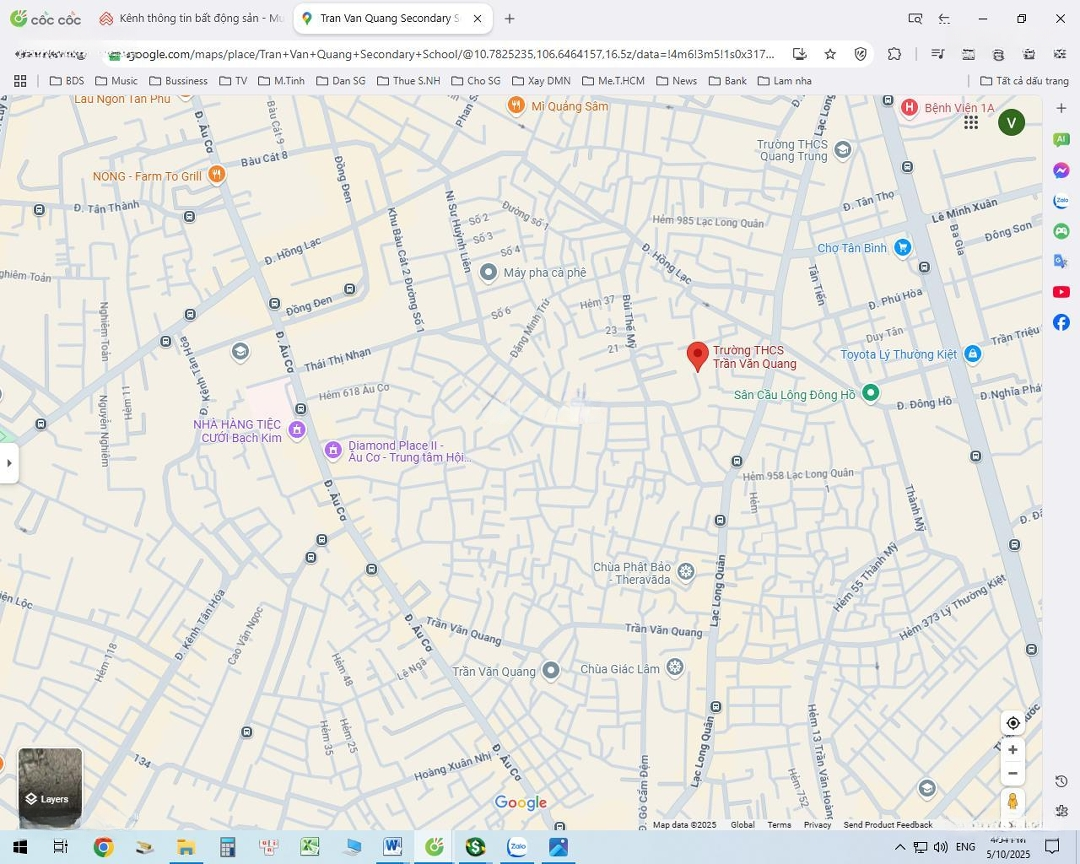The height and width of the screenshot is (864, 1080).
Task: Expand the collapsed side panel arrow
Action: (x=9, y=463)
